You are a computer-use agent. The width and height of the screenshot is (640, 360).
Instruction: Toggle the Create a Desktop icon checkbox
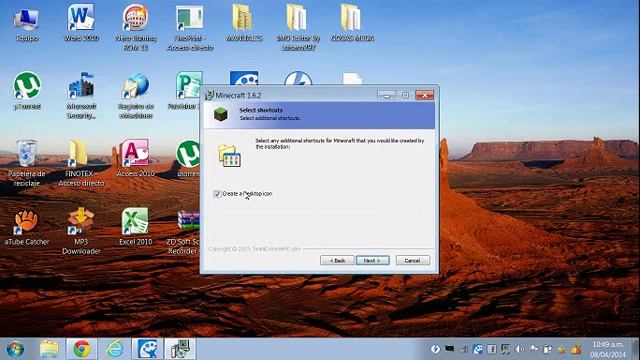[x=217, y=194]
